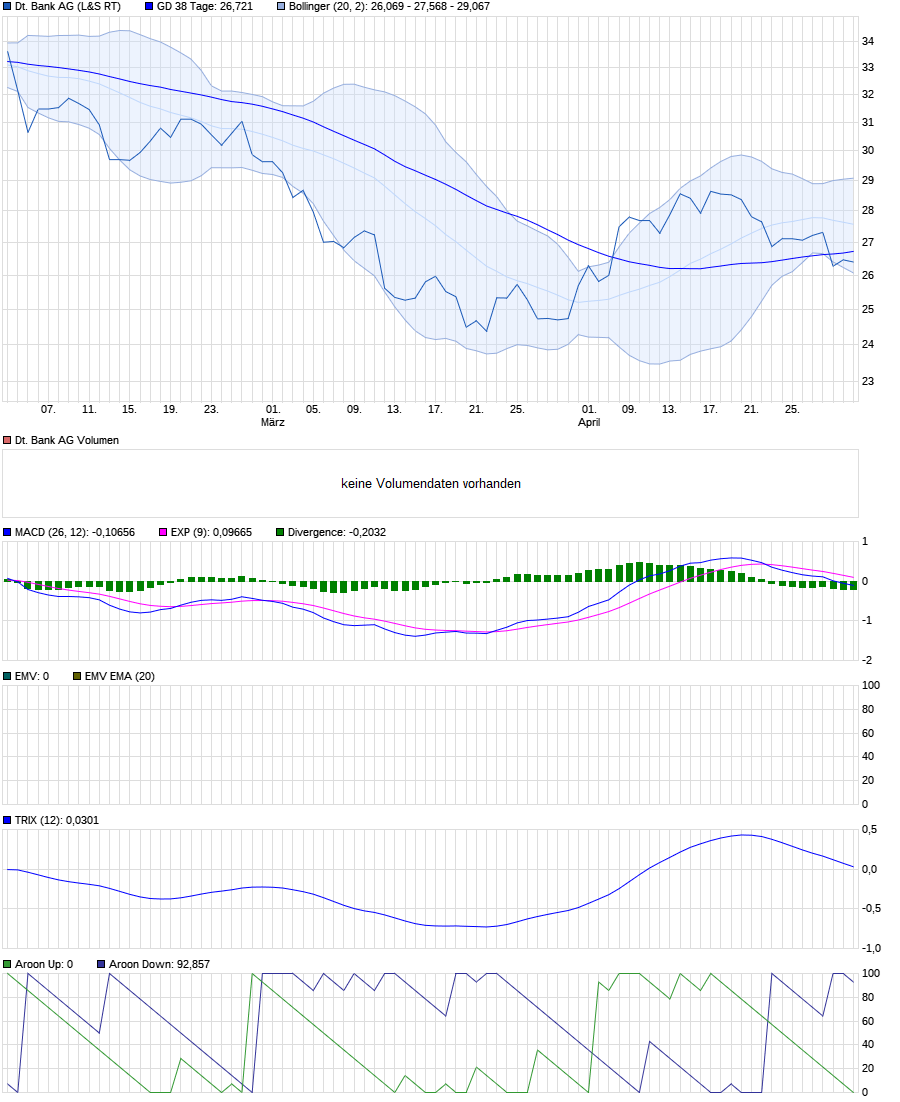This screenshot has height=1102, width=900.
Task: Click the 'Divergence: -0,2032' label
Action: (x=337, y=532)
